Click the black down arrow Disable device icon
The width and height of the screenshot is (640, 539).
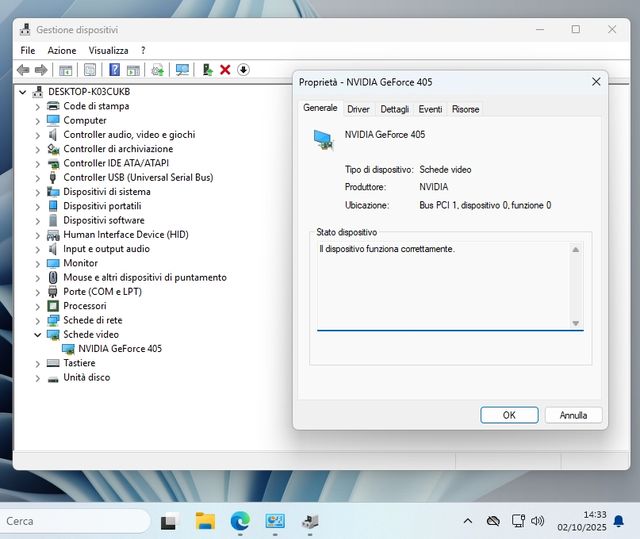[243, 70]
